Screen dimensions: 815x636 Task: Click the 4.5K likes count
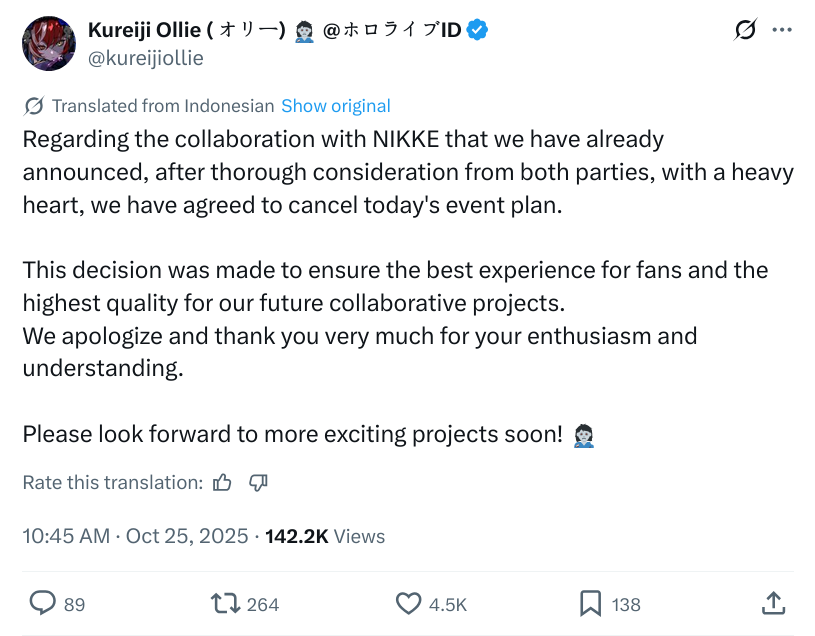click(x=447, y=604)
